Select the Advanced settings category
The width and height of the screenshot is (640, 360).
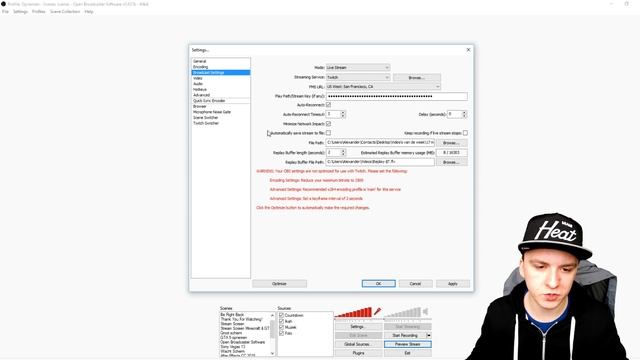[x=220, y=95]
